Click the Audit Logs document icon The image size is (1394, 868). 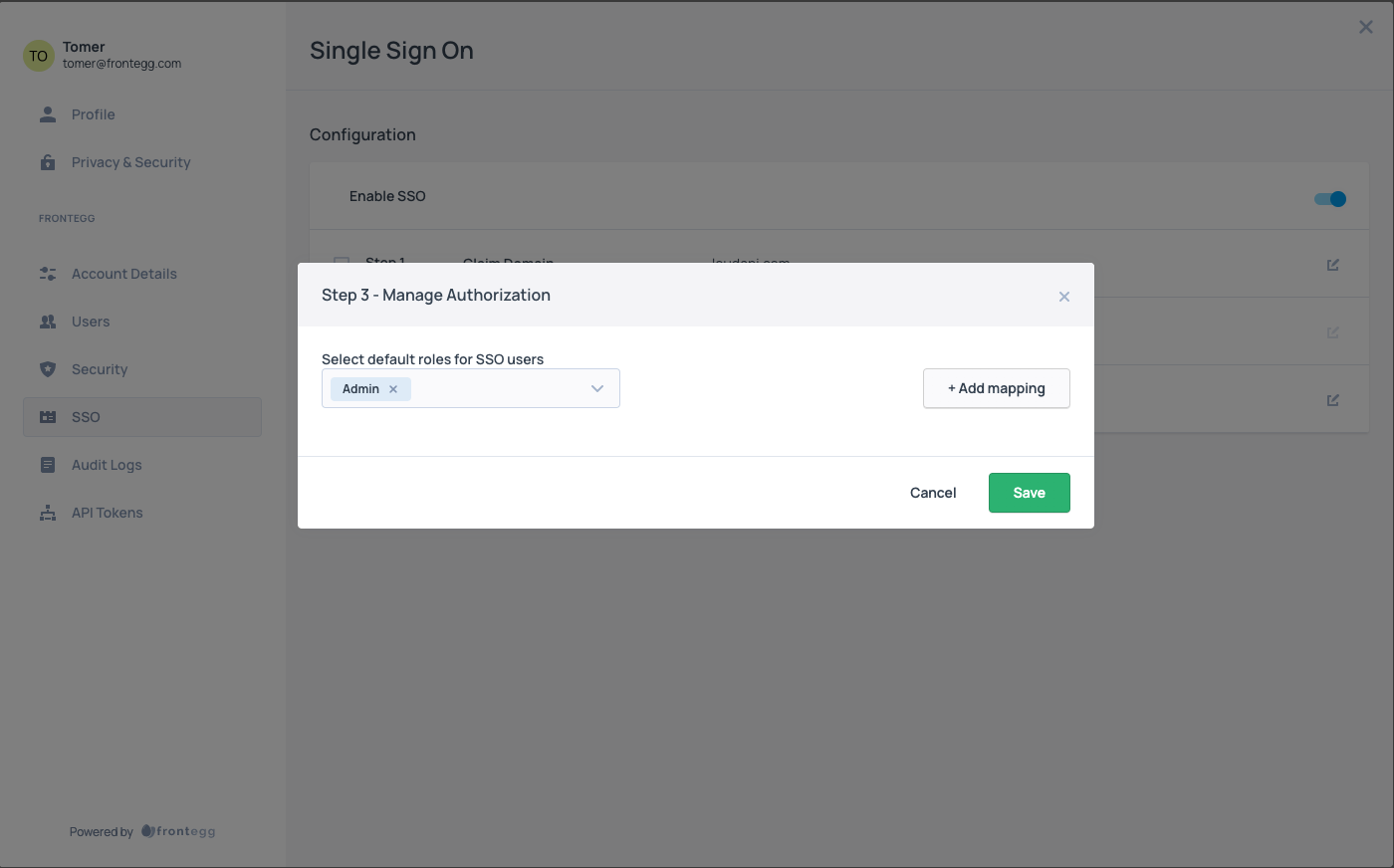(x=48, y=465)
